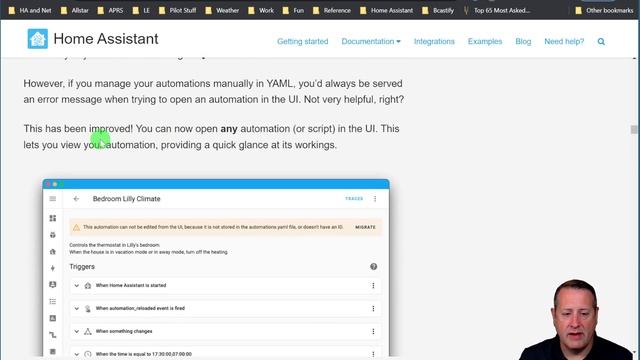640x360 pixels.
Task: Open the Need help? nav link
Action: coord(564,42)
